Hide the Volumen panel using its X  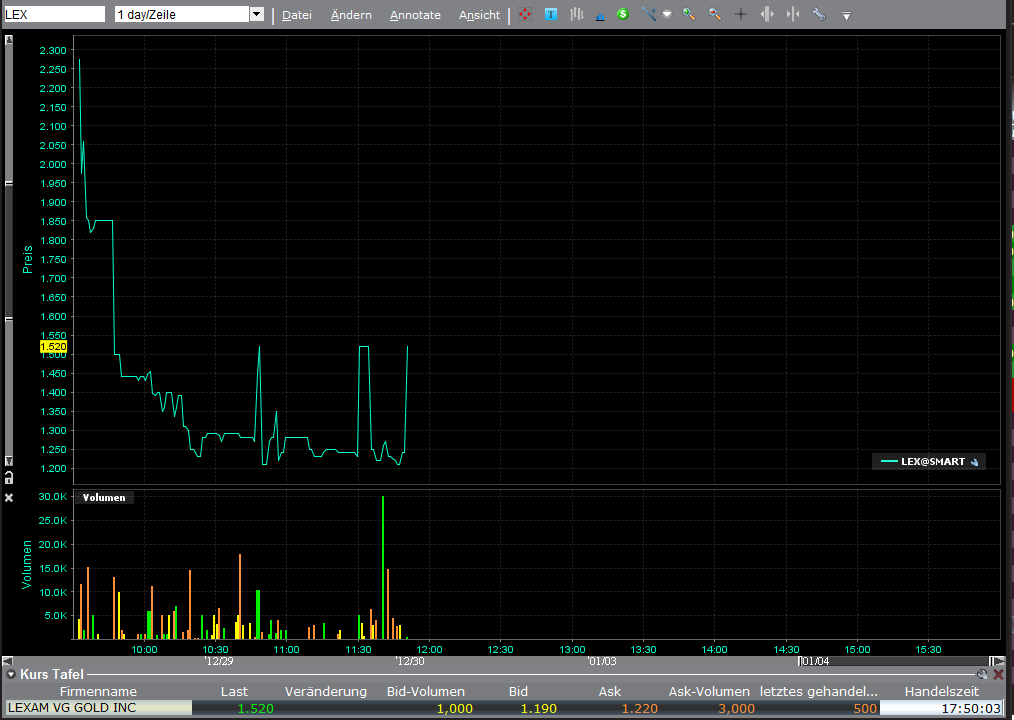[x=9, y=497]
